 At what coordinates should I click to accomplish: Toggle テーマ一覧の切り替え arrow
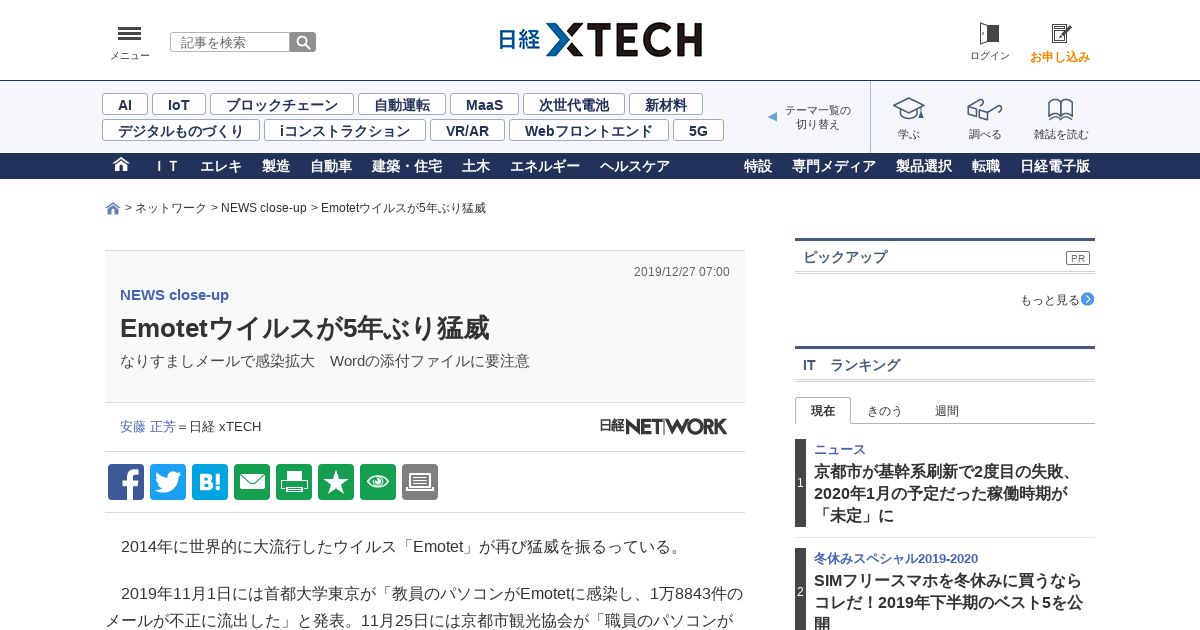click(772, 117)
